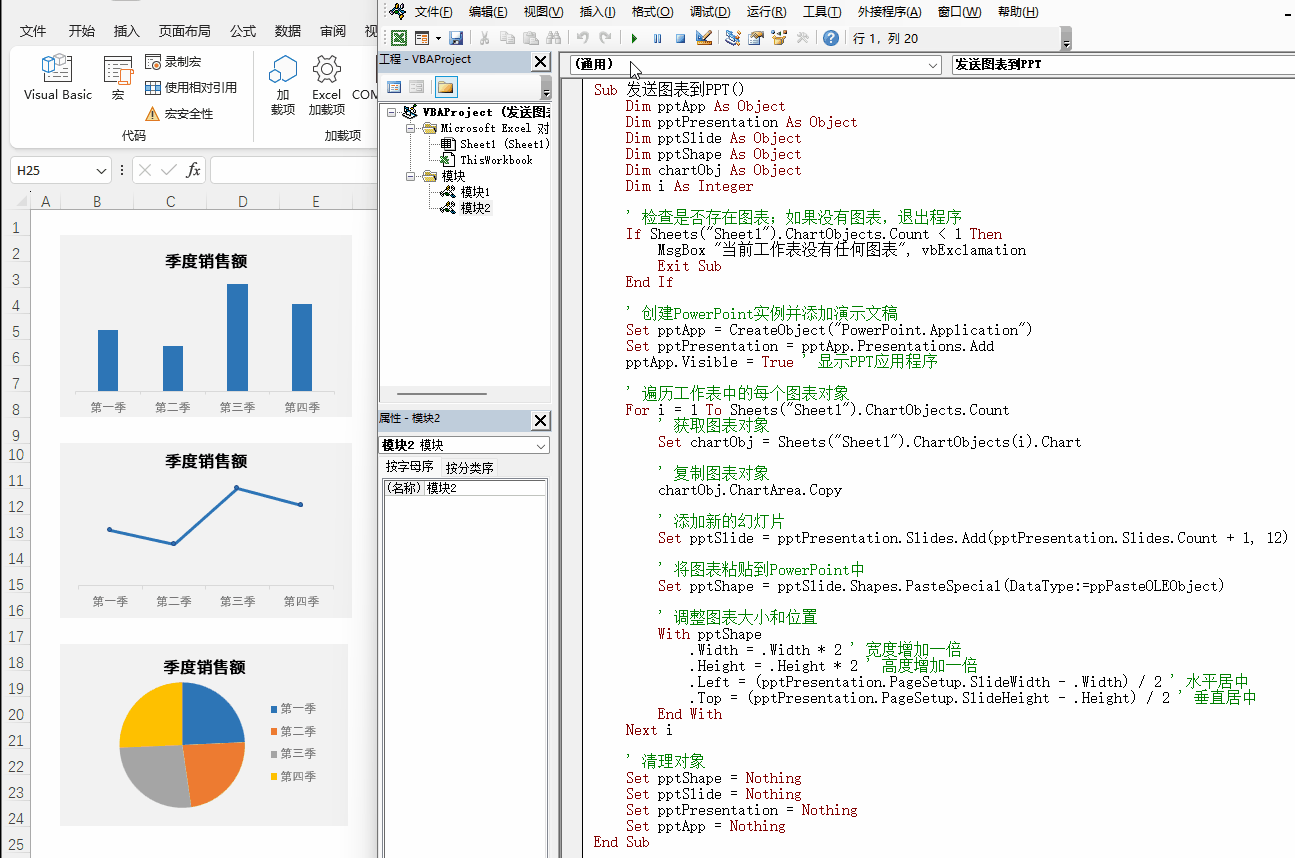The image size is (1295, 858).
Task: Open the Name Box dropdown showing H25
Action: (101, 171)
